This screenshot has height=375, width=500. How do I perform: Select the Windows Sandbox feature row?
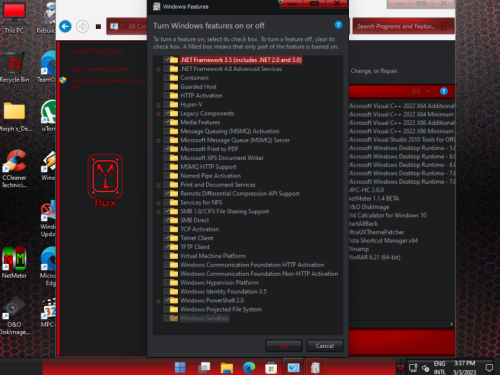click(204, 318)
